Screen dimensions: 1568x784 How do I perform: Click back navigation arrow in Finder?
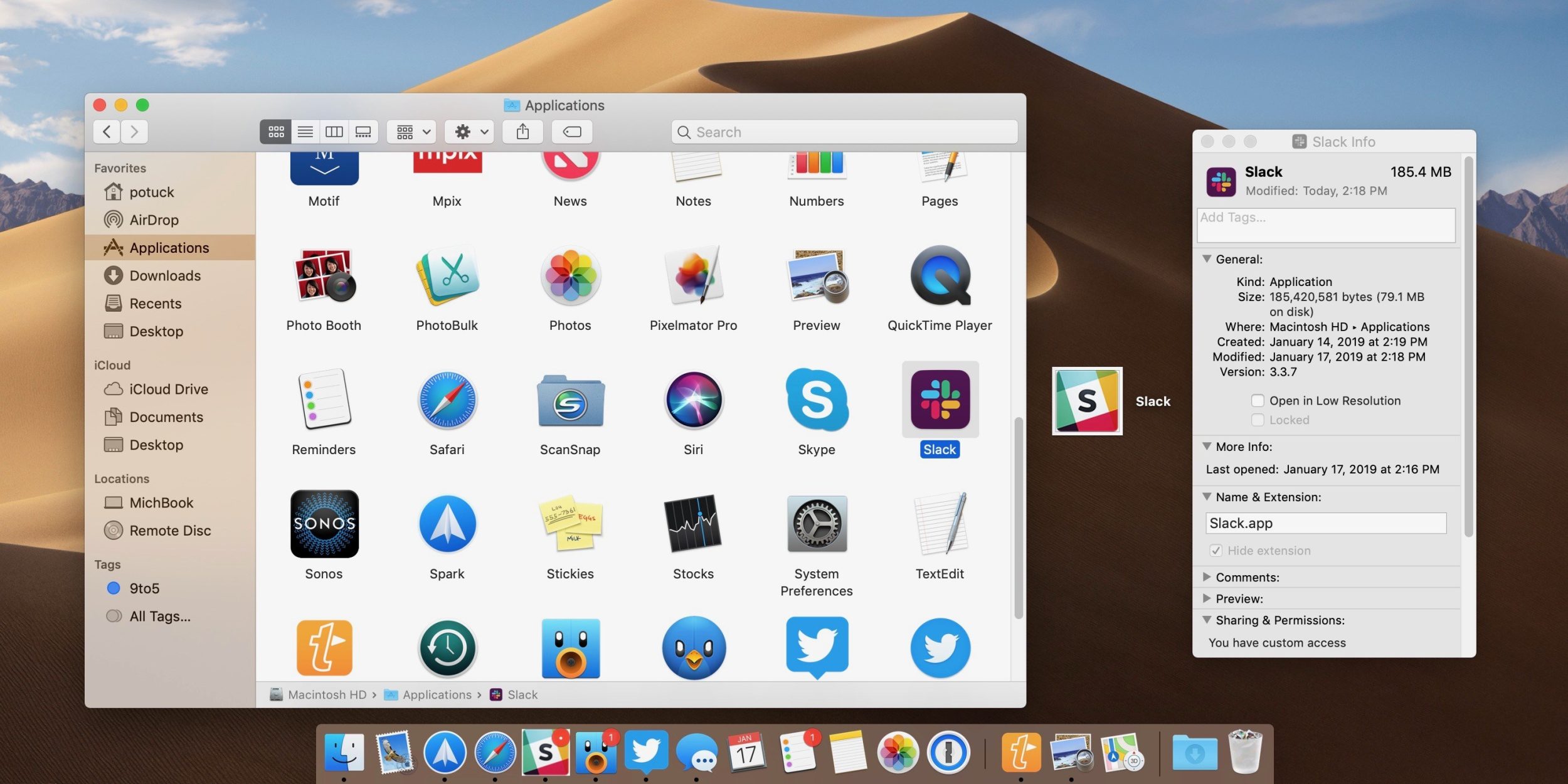106,131
